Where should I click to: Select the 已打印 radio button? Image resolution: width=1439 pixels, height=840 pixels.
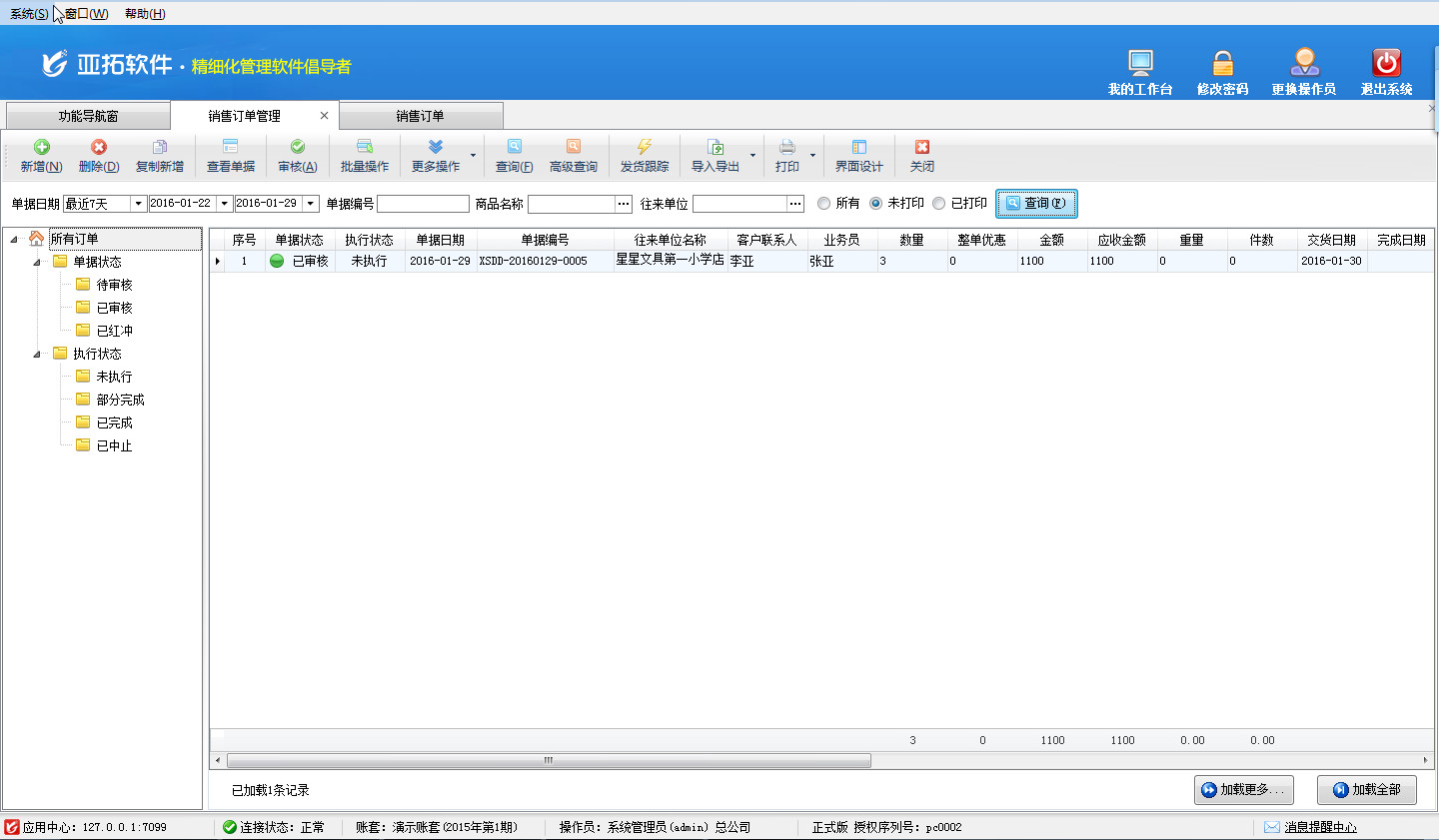939,204
